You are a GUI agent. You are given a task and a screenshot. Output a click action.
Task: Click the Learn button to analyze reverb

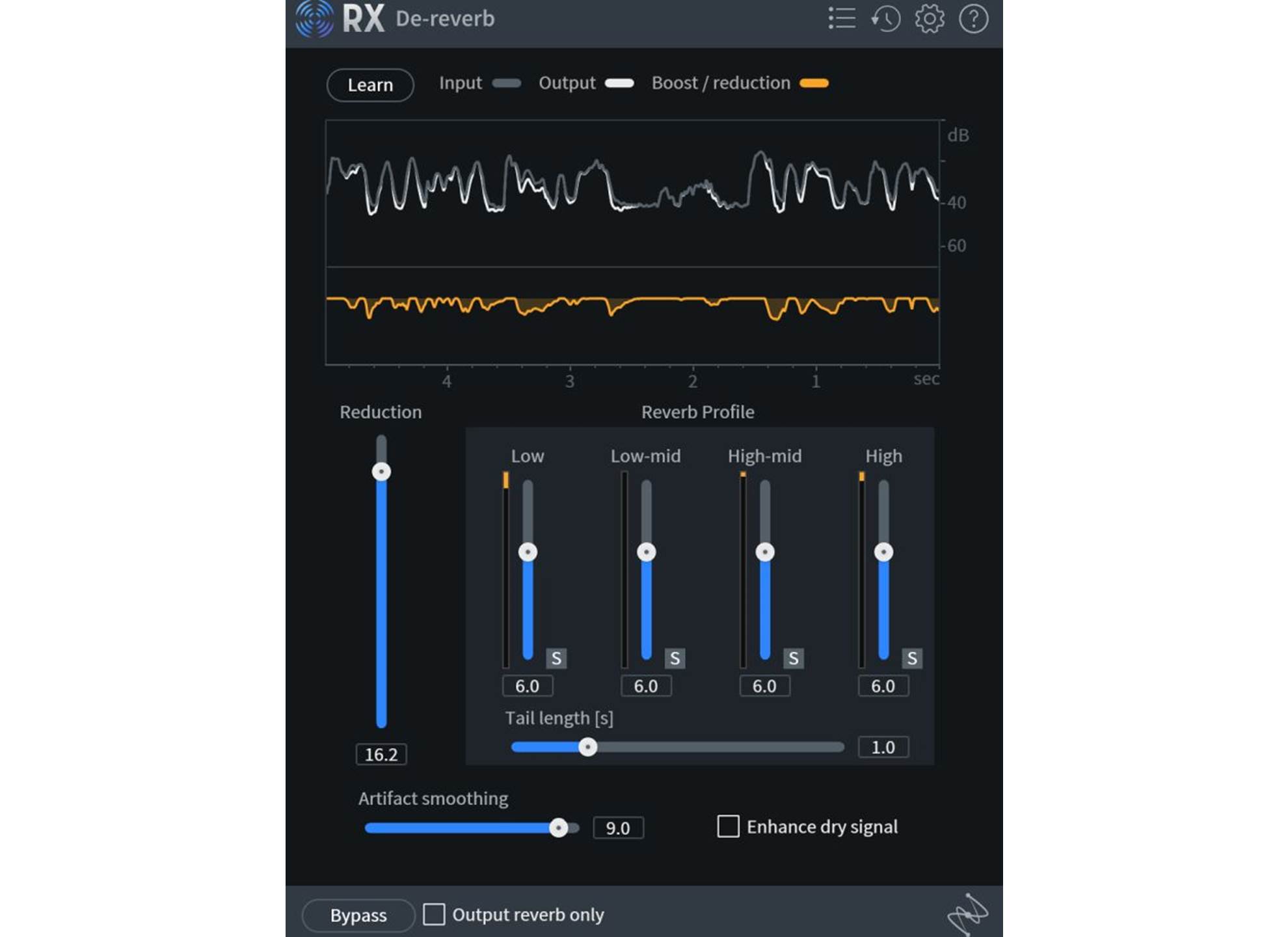pyautogui.click(x=369, y=84)
